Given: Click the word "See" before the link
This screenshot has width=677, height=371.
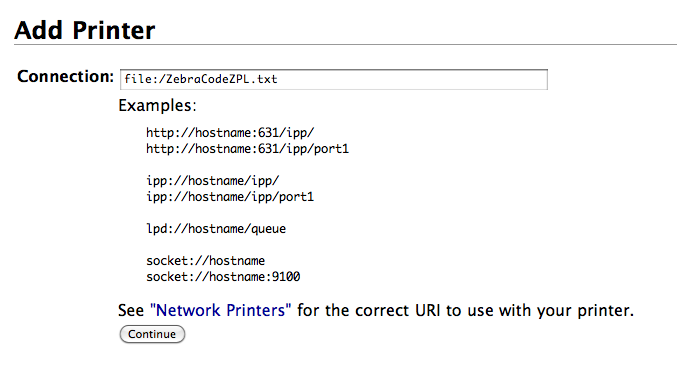Looking at the screenshot, I should coord(131,310).
